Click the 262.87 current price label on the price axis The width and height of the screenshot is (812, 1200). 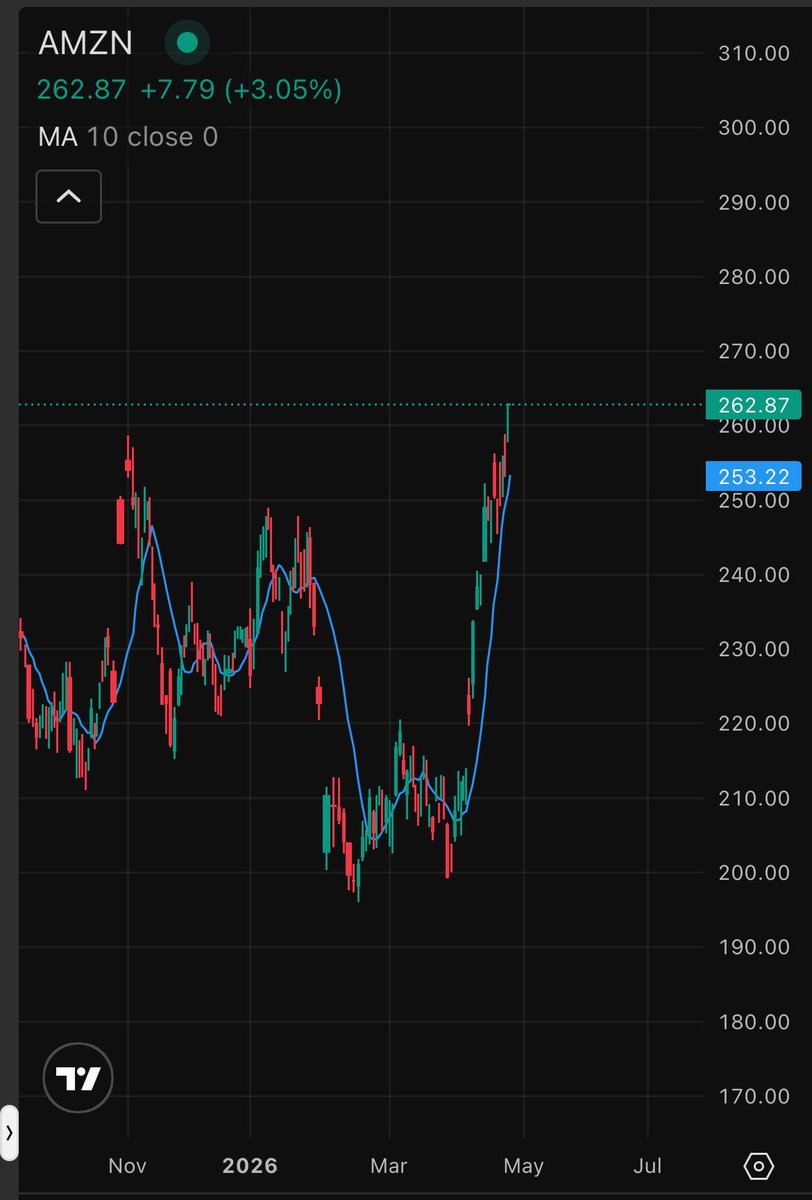752,405
